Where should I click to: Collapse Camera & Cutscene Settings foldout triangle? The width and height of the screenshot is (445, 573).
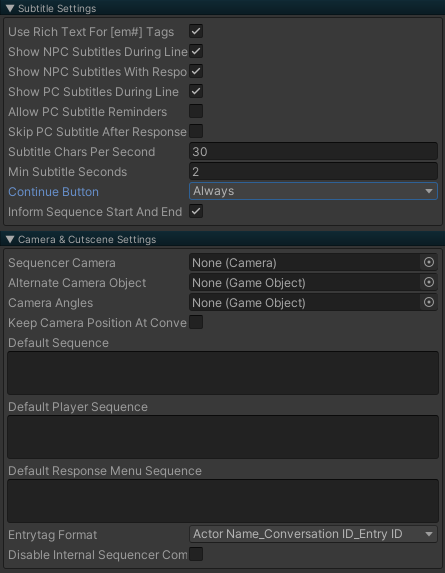click(10, 239)
